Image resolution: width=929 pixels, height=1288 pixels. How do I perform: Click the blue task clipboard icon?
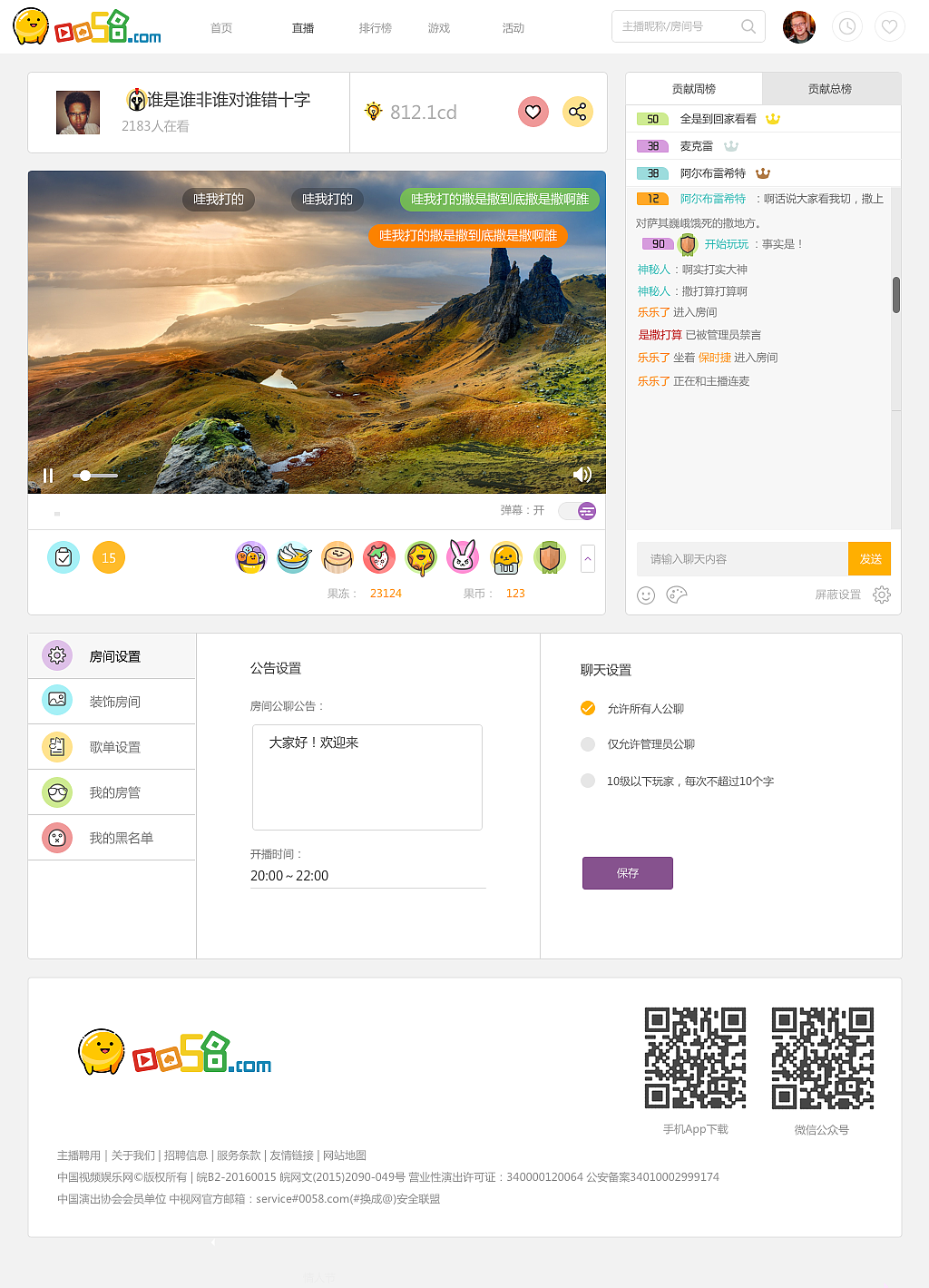pos(64,557)
